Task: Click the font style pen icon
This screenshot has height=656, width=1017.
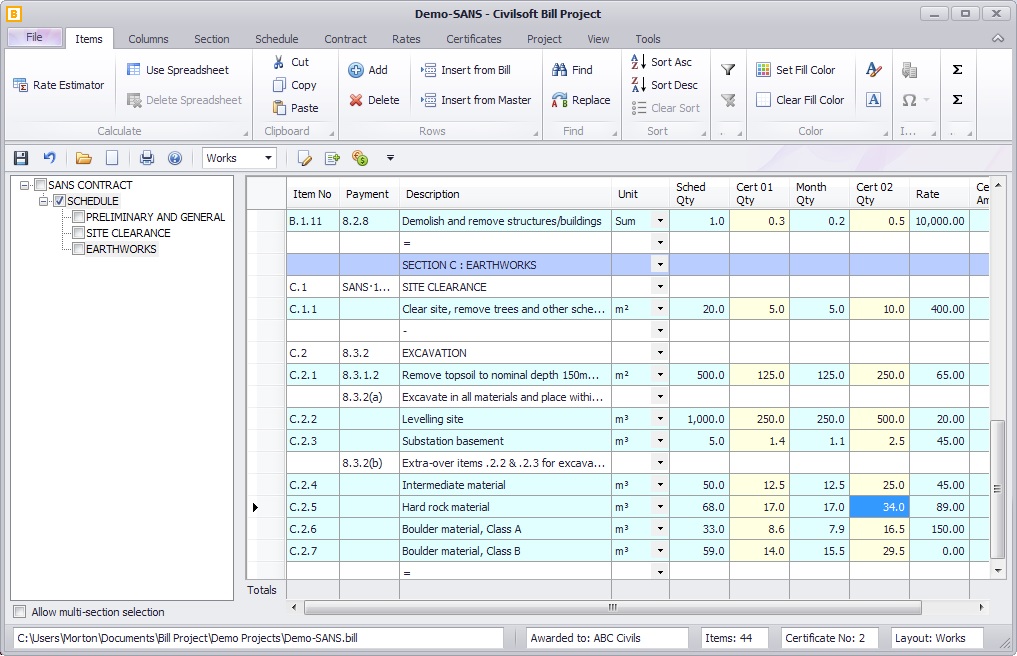Action: (874, 69)
